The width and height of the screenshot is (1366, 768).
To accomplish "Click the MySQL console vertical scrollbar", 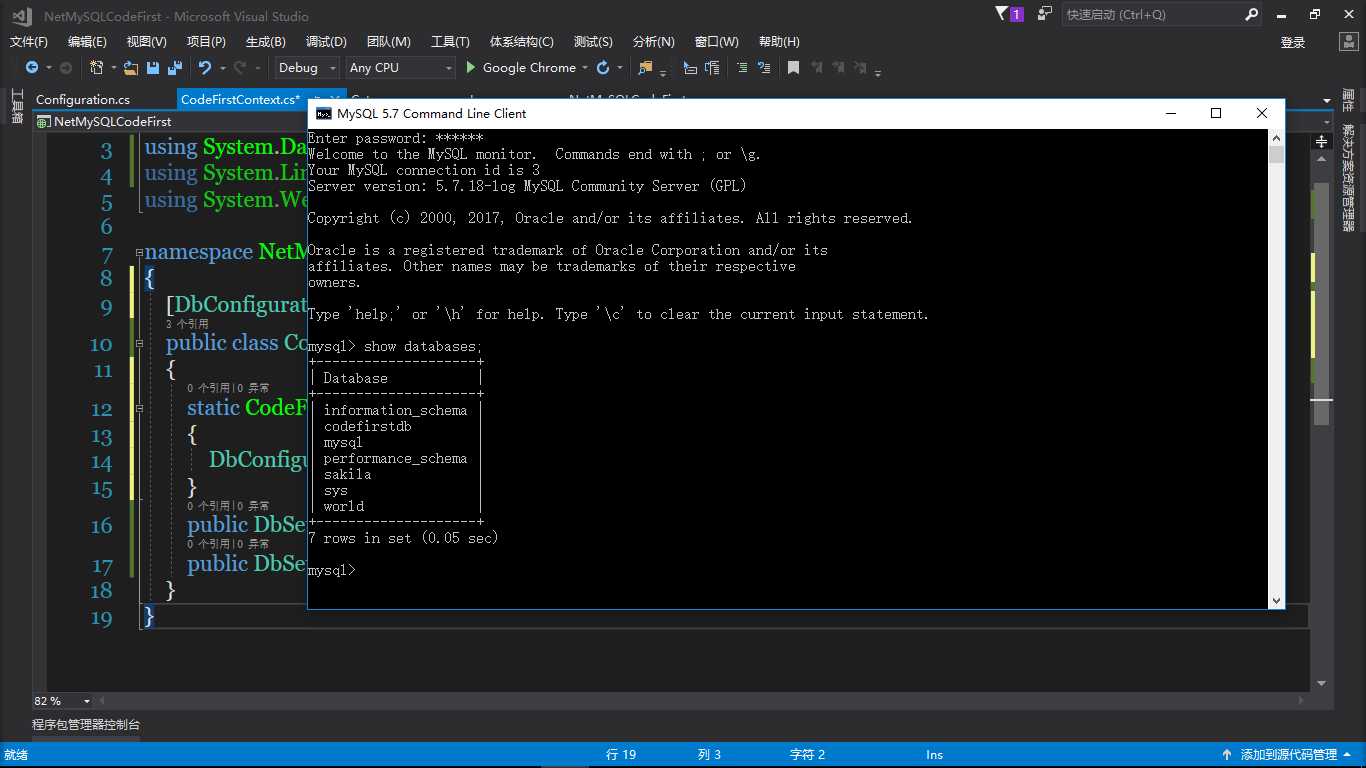I will [1276, 368].
